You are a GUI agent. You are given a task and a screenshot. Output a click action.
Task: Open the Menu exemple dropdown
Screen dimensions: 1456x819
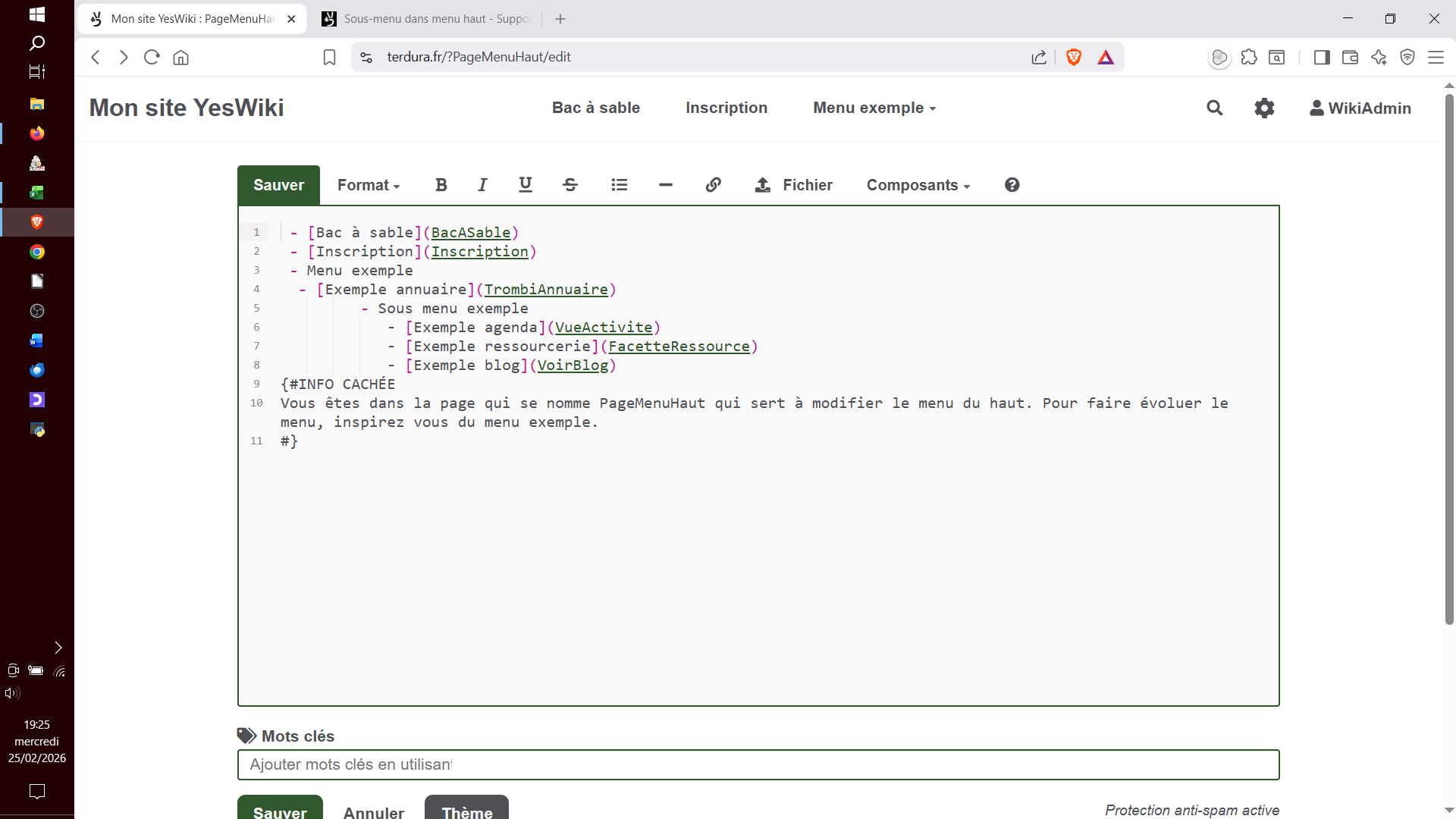pyautogui.click(x=874, y=108)
